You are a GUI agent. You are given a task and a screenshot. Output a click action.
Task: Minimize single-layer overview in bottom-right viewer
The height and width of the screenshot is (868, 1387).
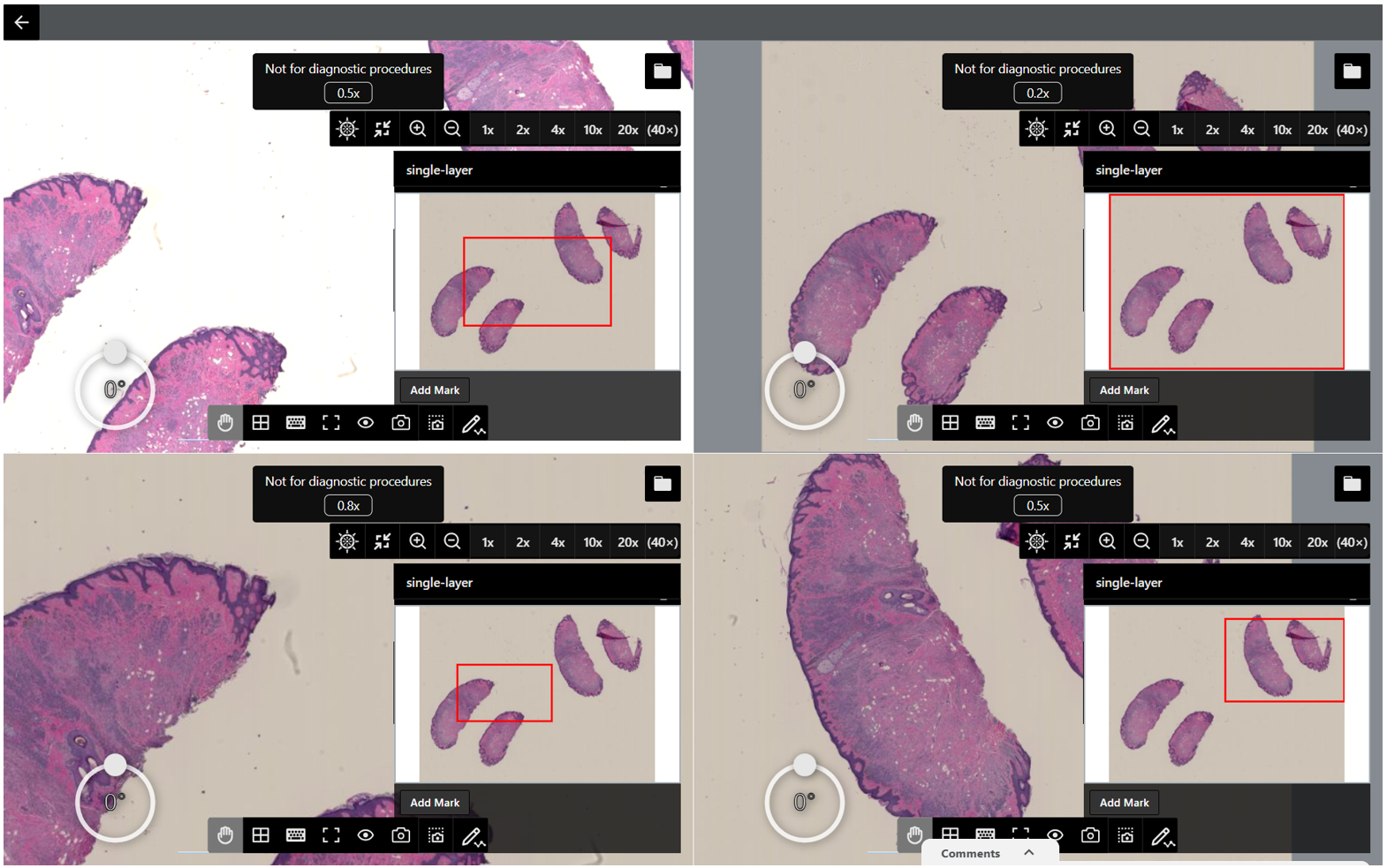(x=1353, y=598)
